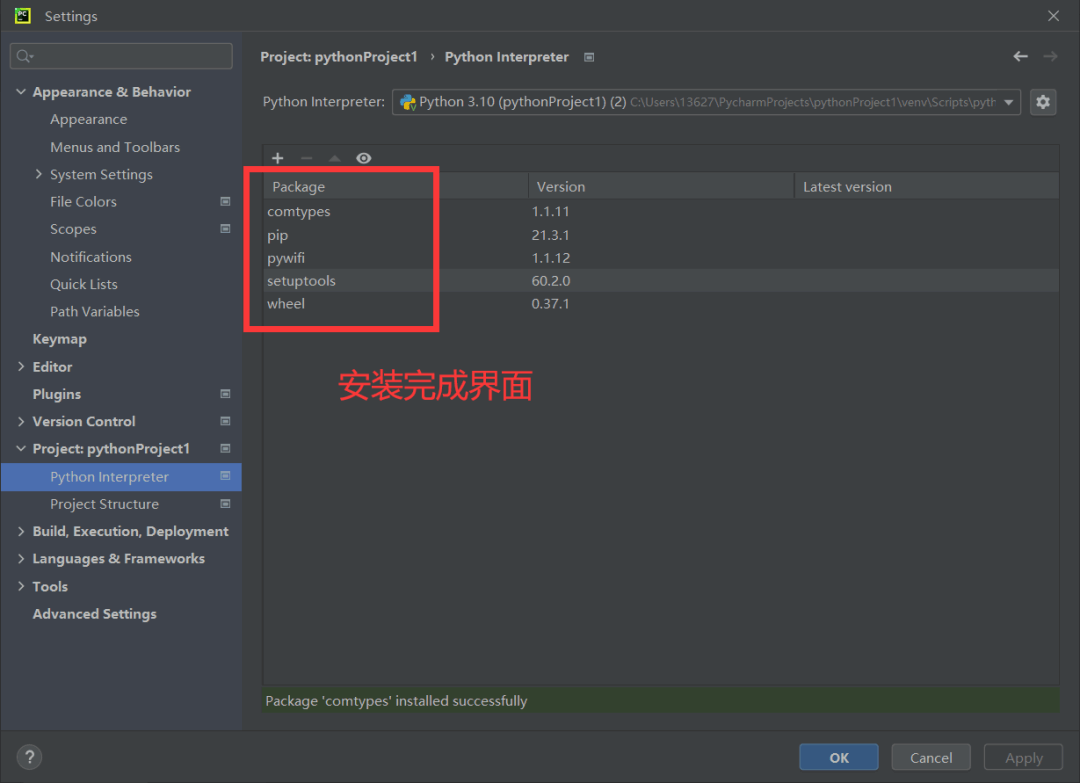Open the Keymap settings page
The image size is (1080, 783).
point(59,339)
